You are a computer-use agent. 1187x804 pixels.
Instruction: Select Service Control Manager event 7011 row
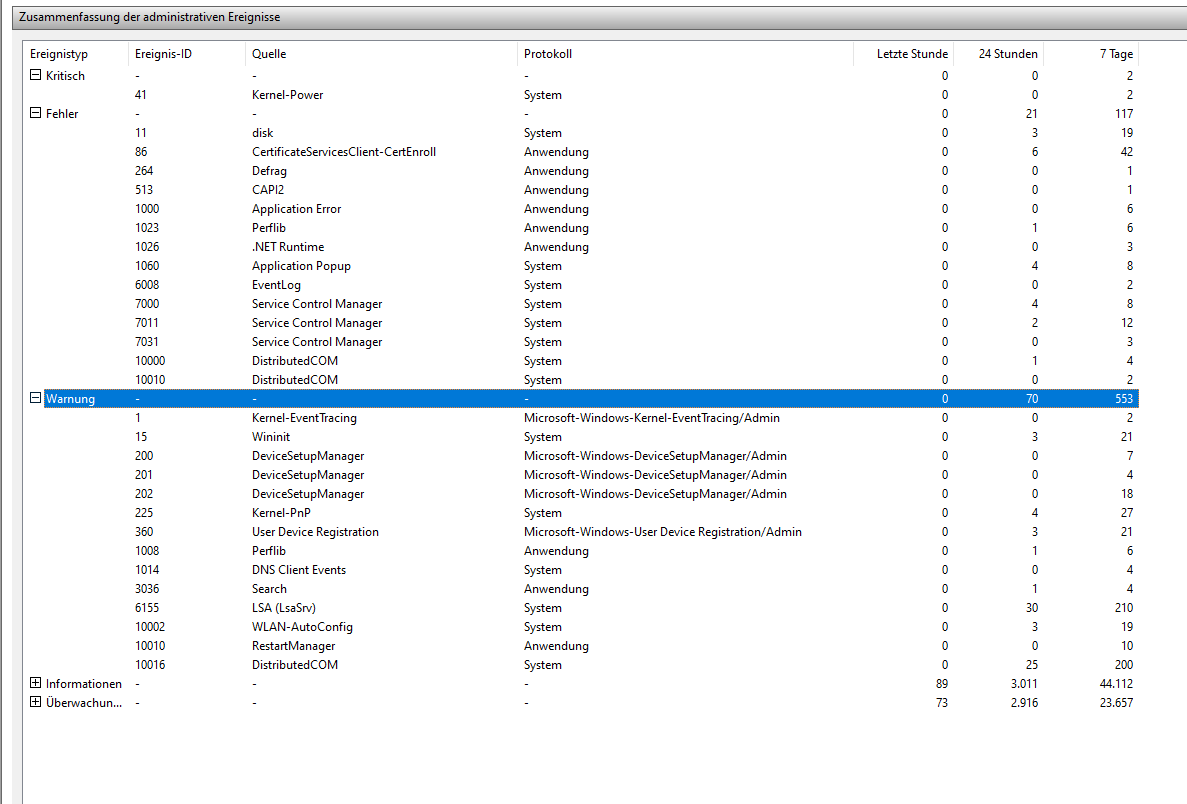click(x=581, y=323)
